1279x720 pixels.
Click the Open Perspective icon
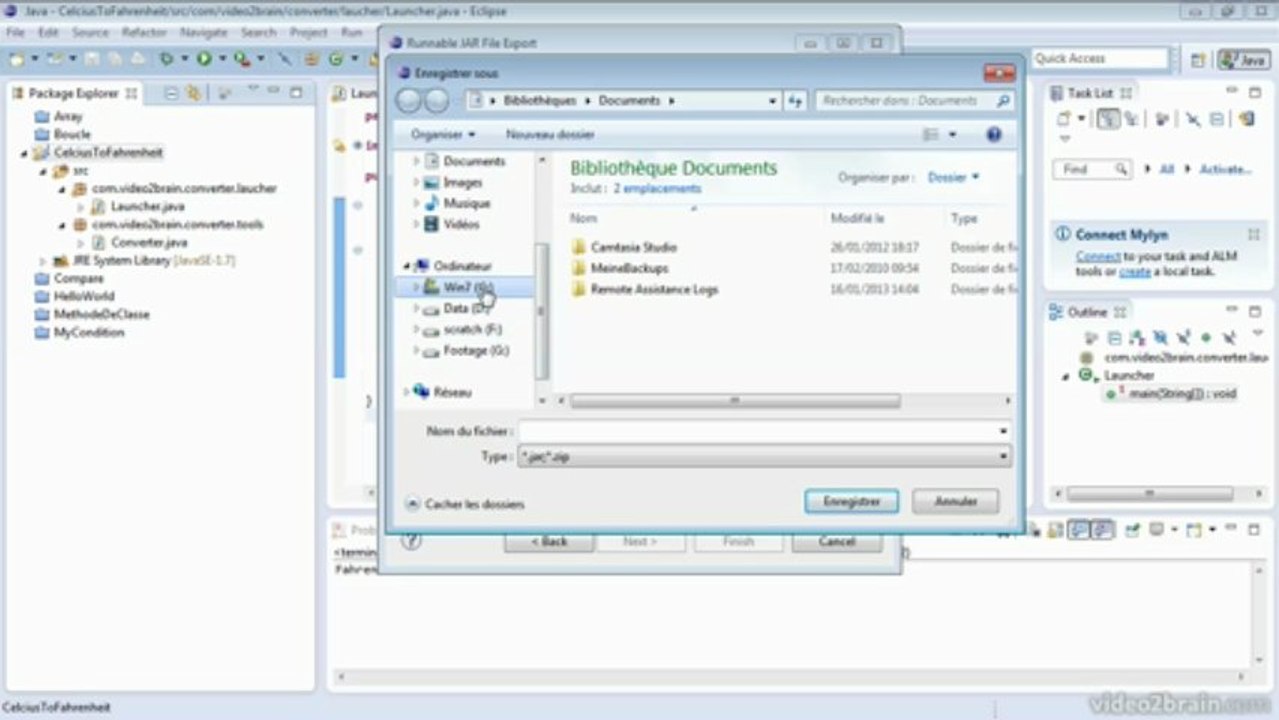click(1198, 60)
